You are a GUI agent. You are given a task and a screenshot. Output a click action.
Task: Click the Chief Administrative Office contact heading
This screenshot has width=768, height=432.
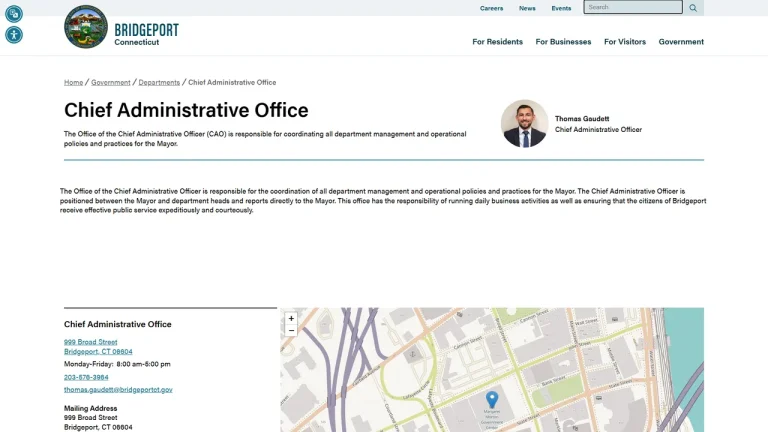tap(118, 324)
